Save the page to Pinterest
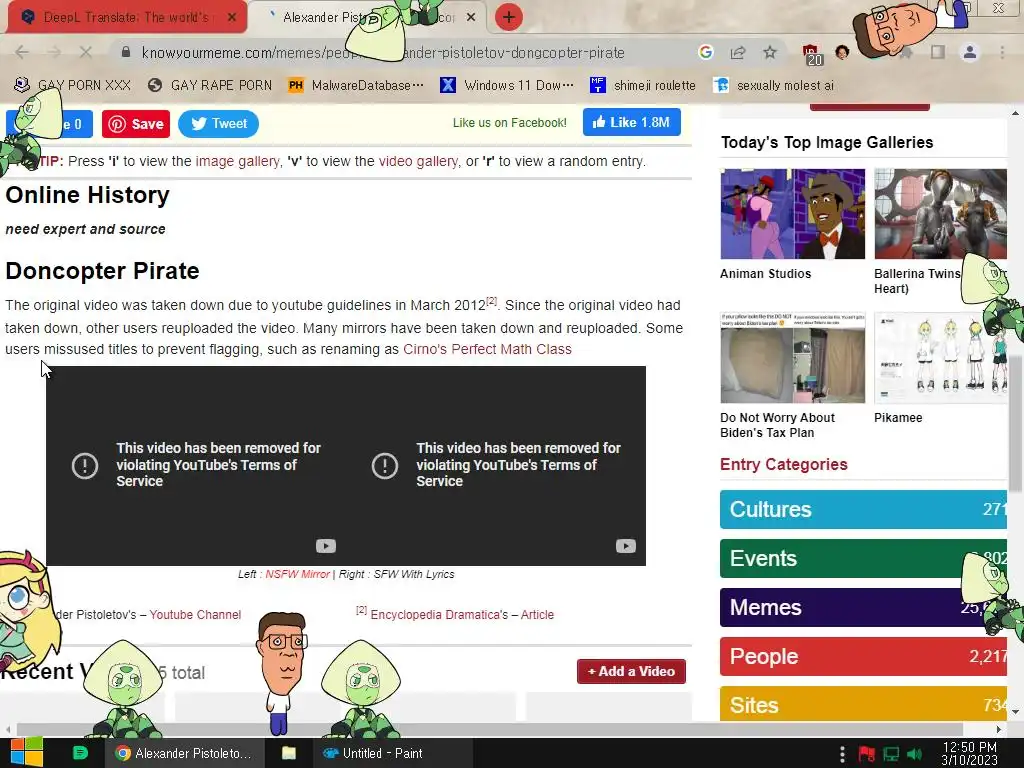This screenshot has width=1024, height=768. tap(136, 124)
